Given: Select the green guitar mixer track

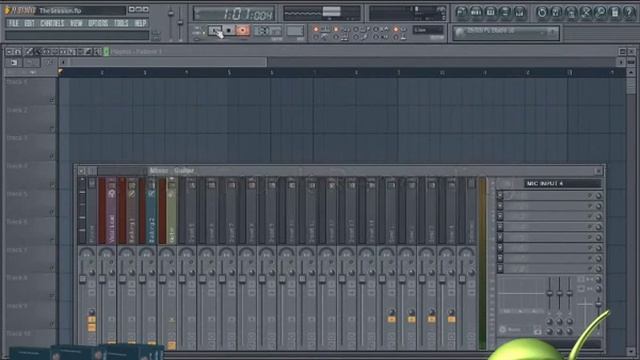Looking at the screenshot, I should click(x=172, y=211).
